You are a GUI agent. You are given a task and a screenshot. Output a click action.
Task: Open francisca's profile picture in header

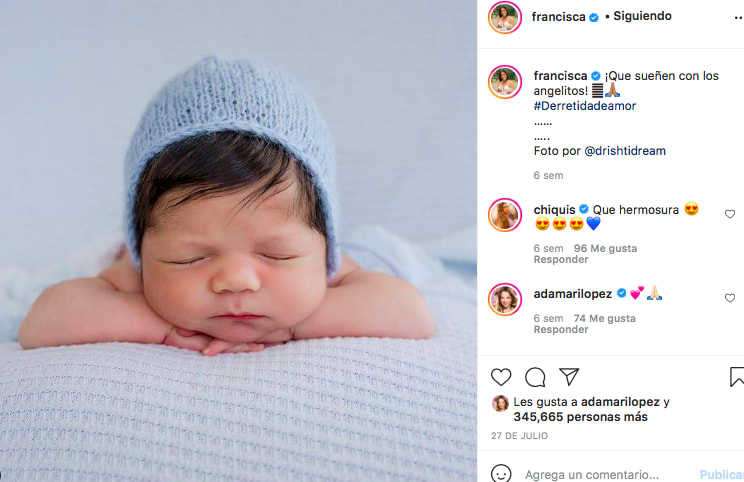pos(505,18)
